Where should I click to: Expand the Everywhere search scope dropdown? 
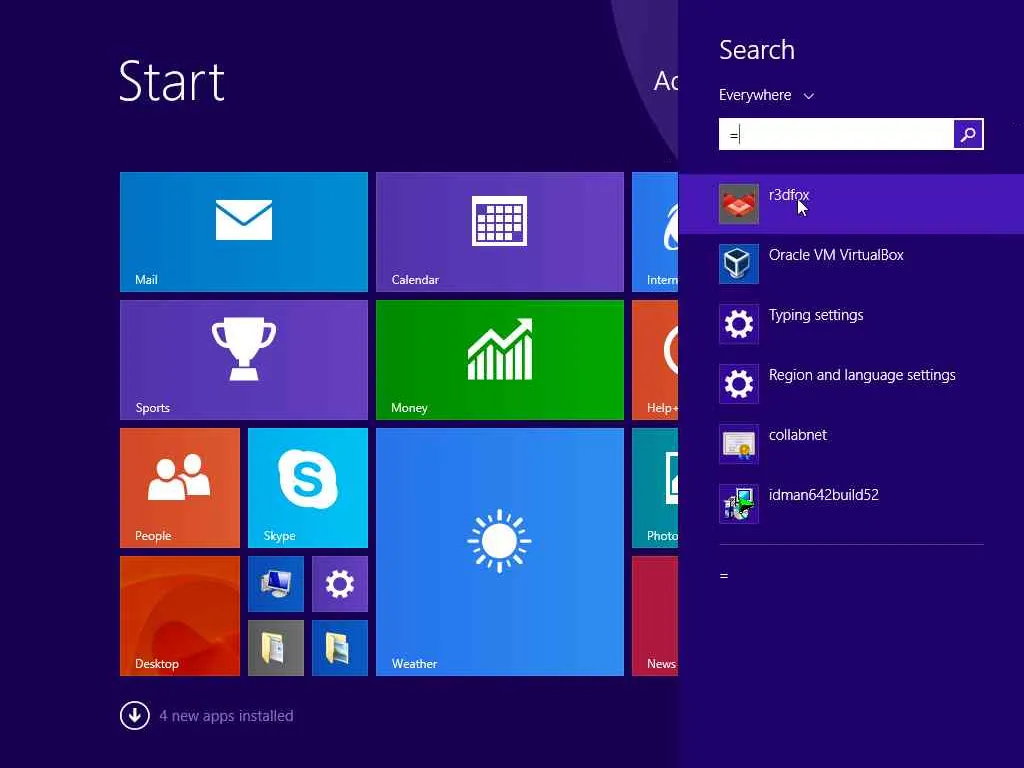coord(766,95)
